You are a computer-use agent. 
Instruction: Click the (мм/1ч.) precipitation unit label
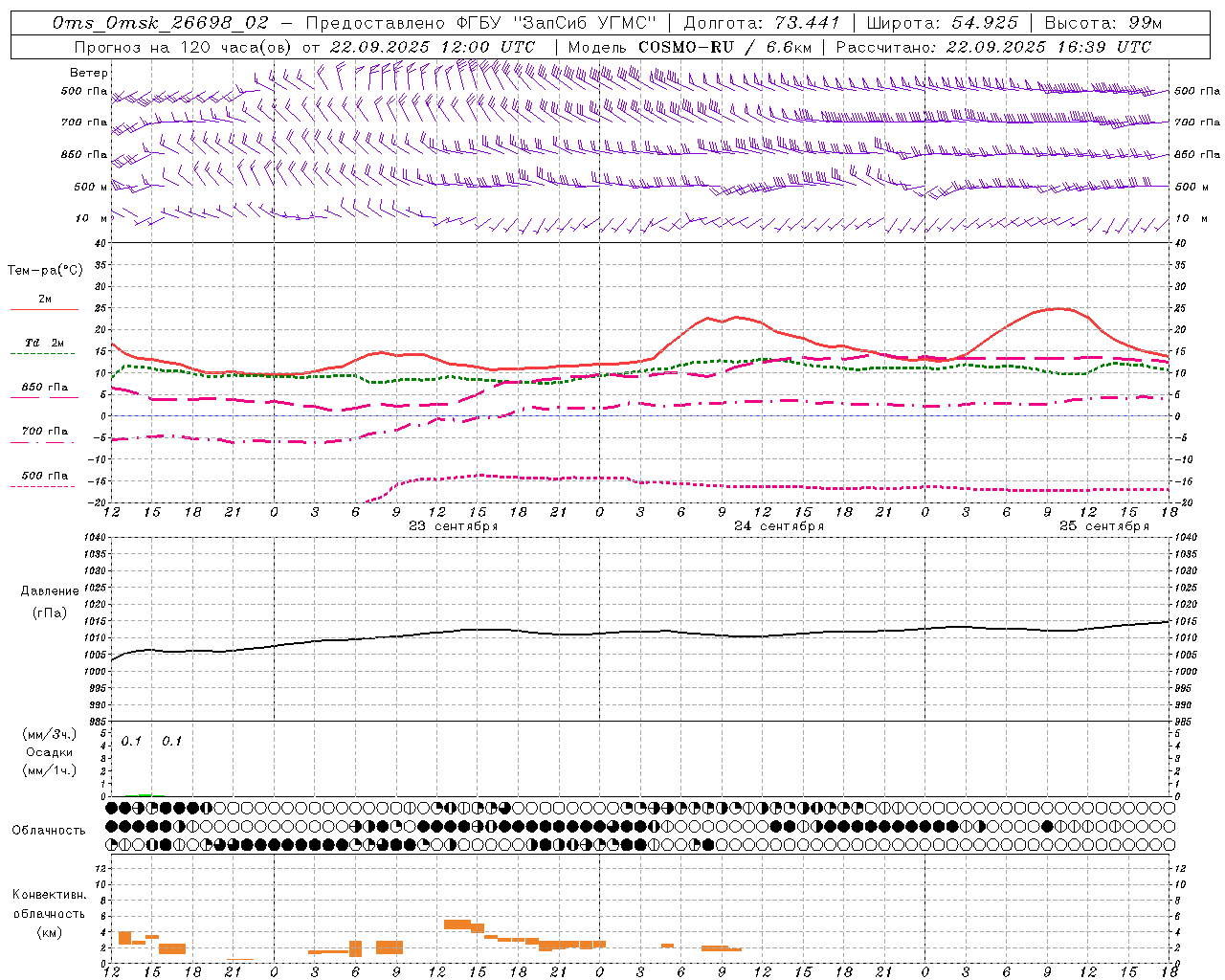[x=50, y=770]
